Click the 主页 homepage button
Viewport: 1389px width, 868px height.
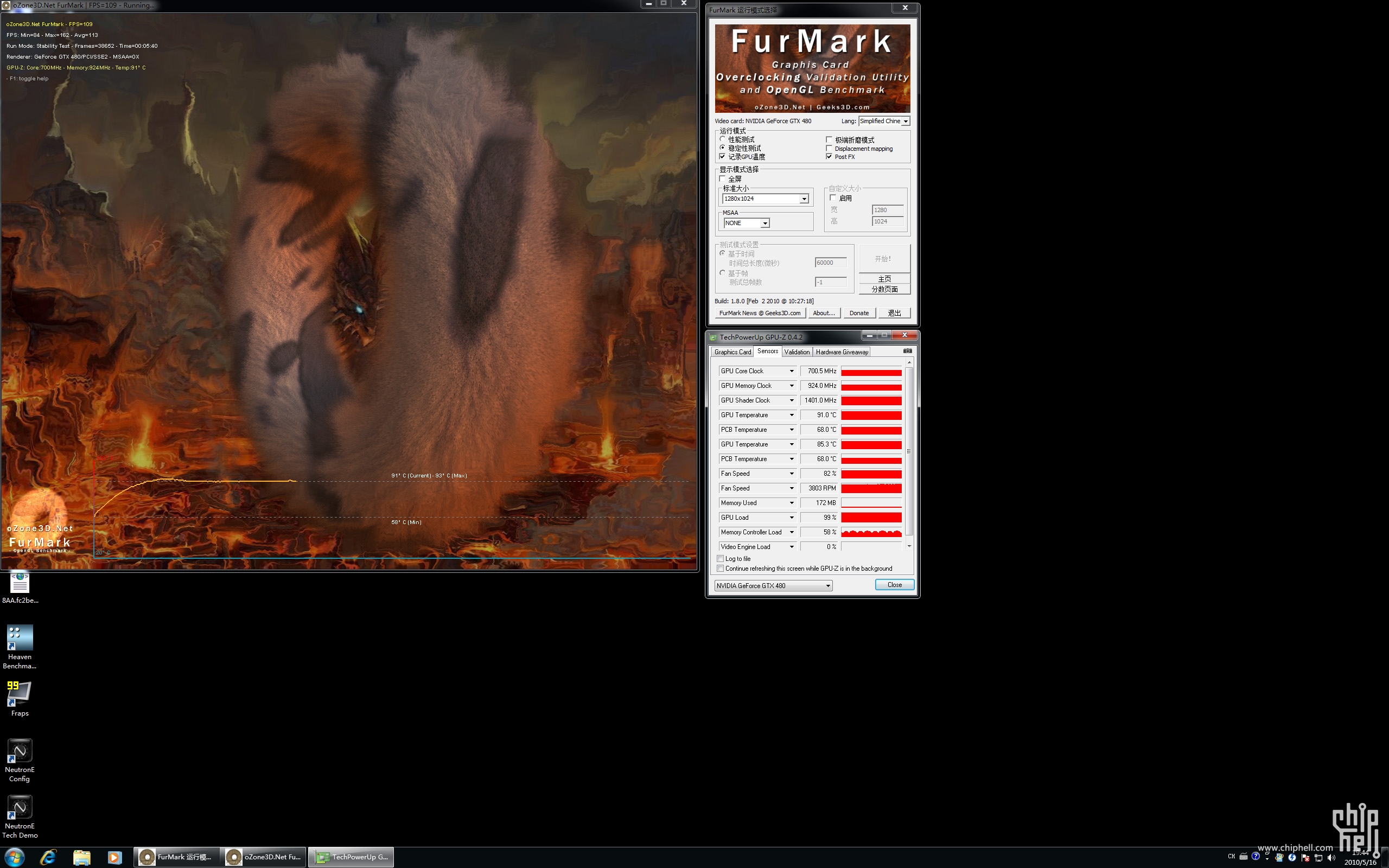tap(884, 278)
